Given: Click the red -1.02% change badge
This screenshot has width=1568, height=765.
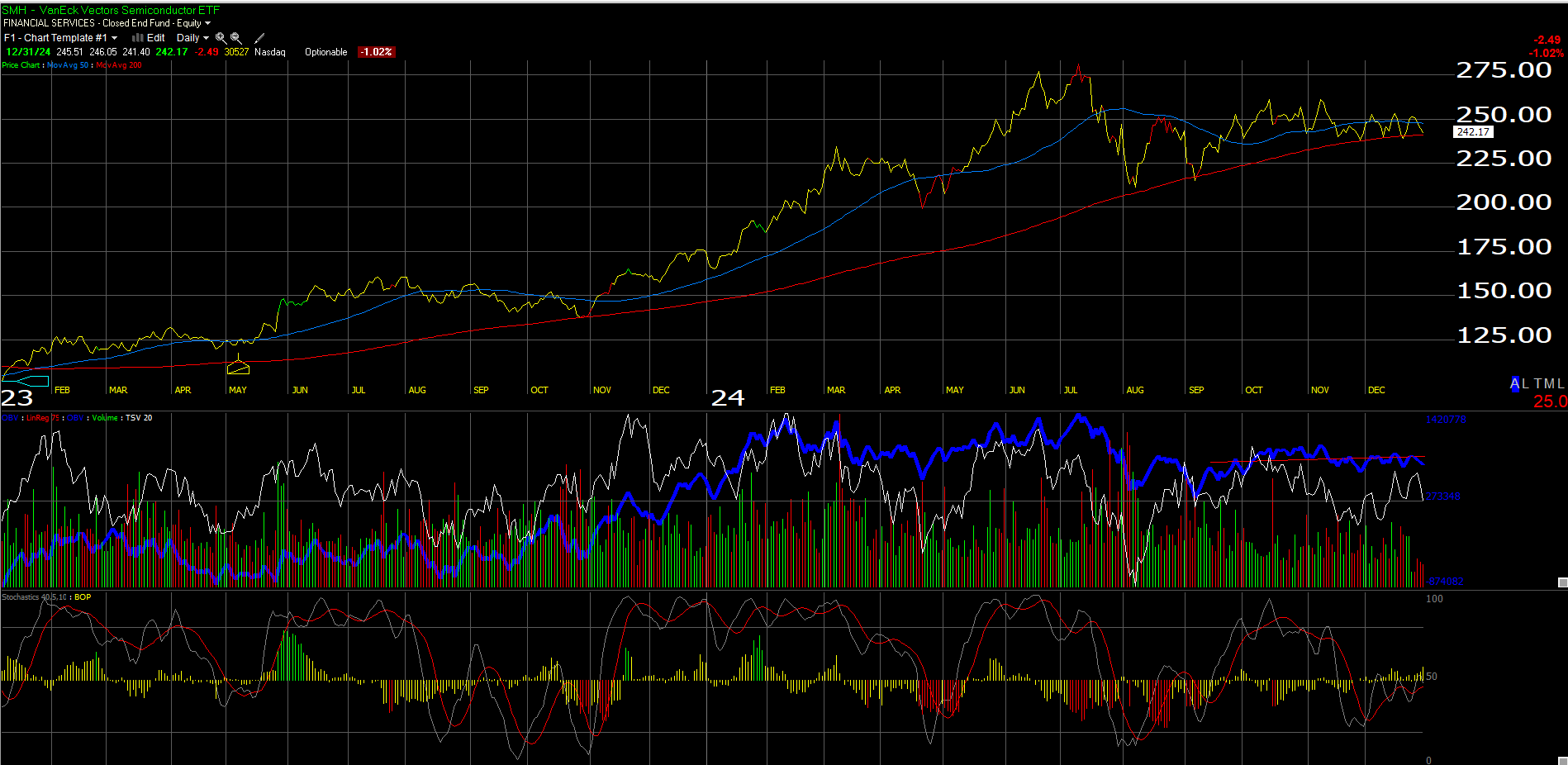Looking at the screenshot, I should pyautogui.click(x=376, y=52).
